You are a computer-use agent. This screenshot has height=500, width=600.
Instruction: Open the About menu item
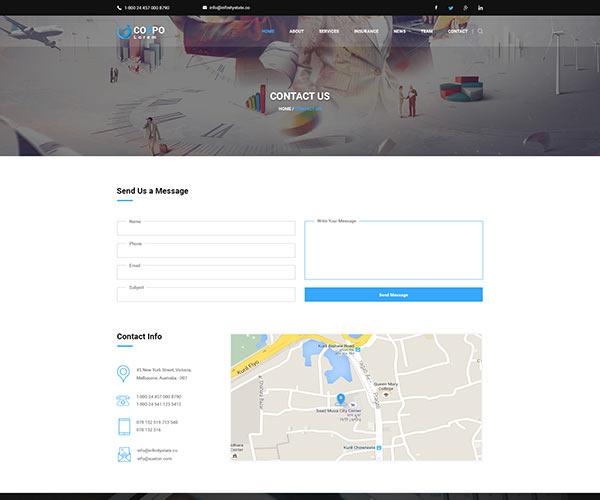tap(297, 31)
